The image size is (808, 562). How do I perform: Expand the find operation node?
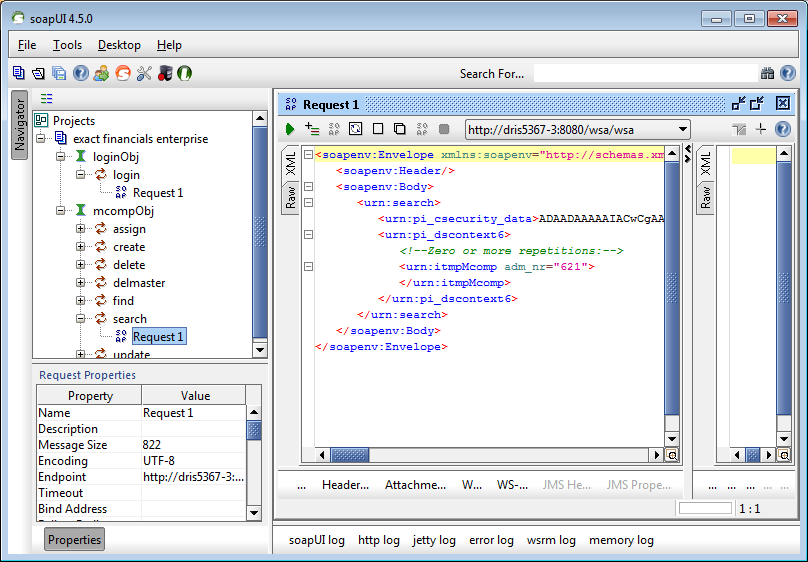[80, 300]
